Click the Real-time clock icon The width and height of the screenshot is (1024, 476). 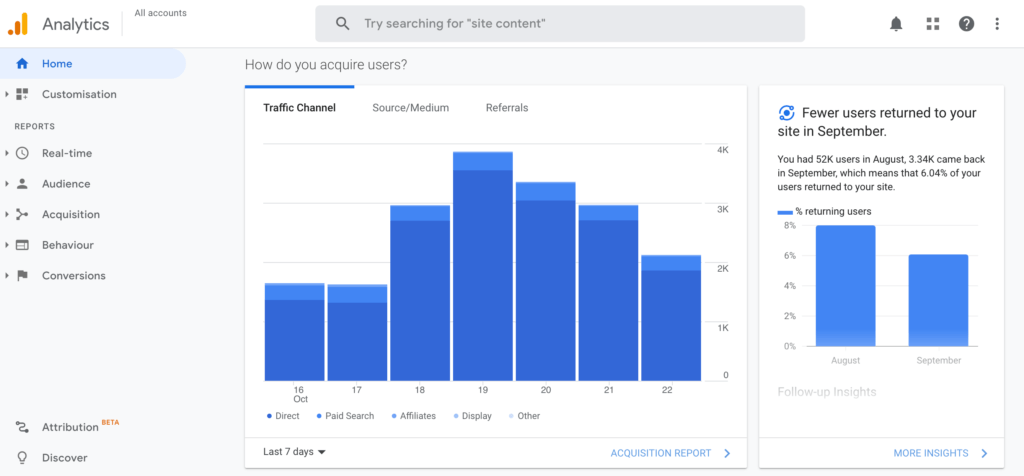tap(22, 153)
